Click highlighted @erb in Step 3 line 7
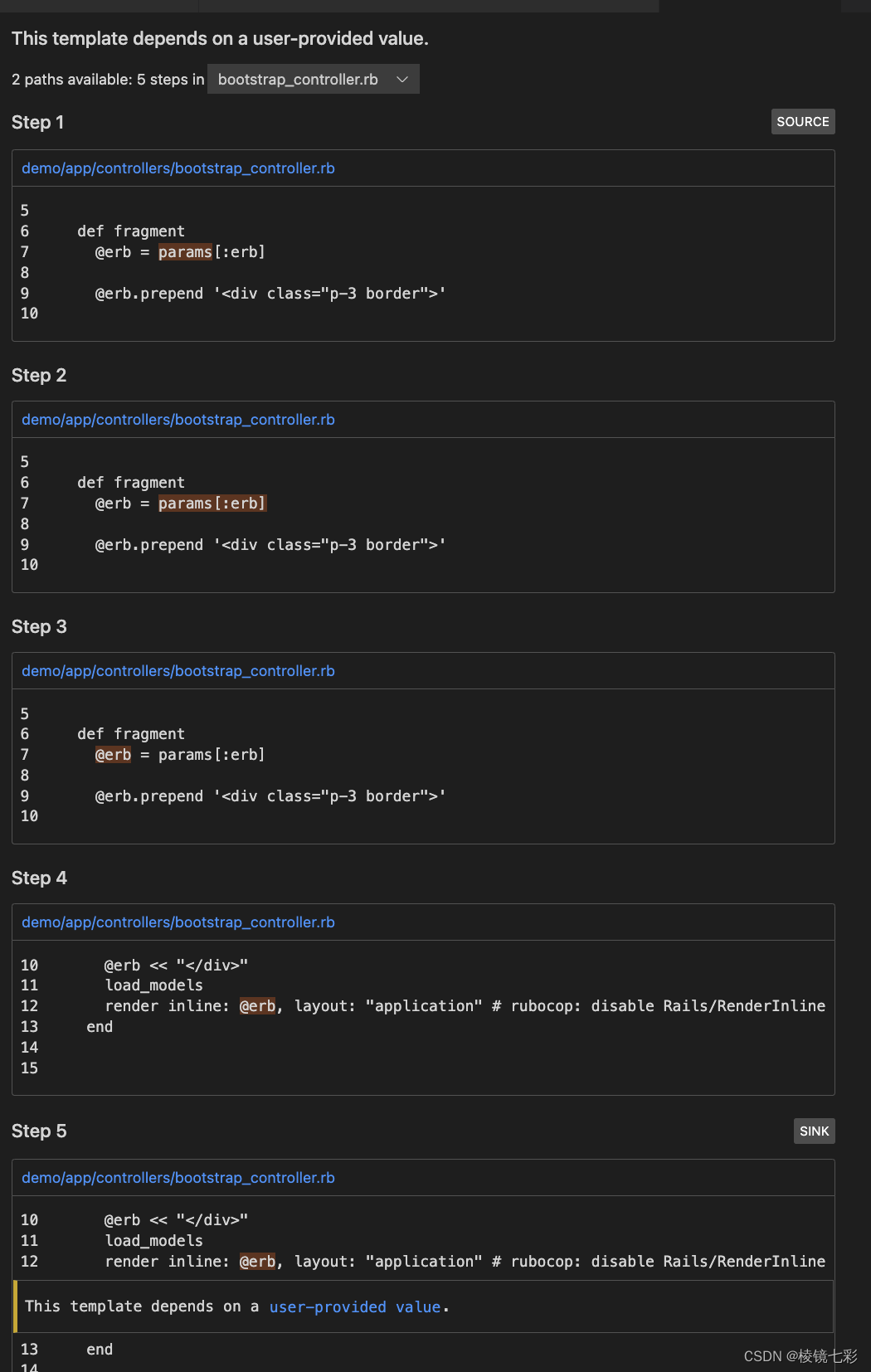The height and width of the screenshot is (1372, 871). pos(113,755)
